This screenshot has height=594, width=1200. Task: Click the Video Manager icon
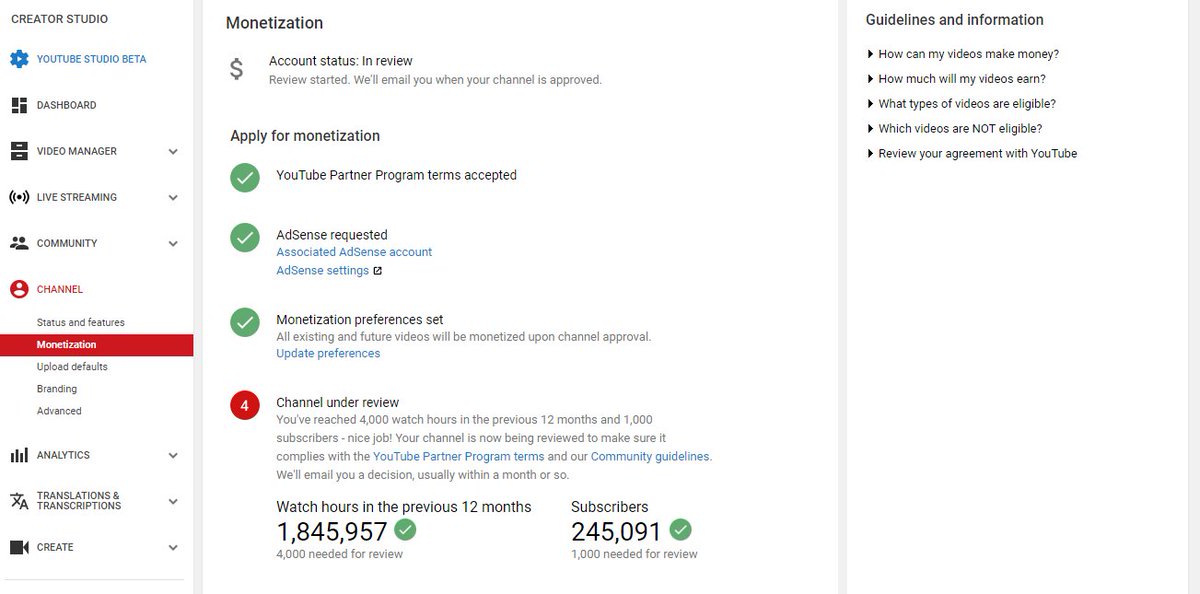pos(19,151)
